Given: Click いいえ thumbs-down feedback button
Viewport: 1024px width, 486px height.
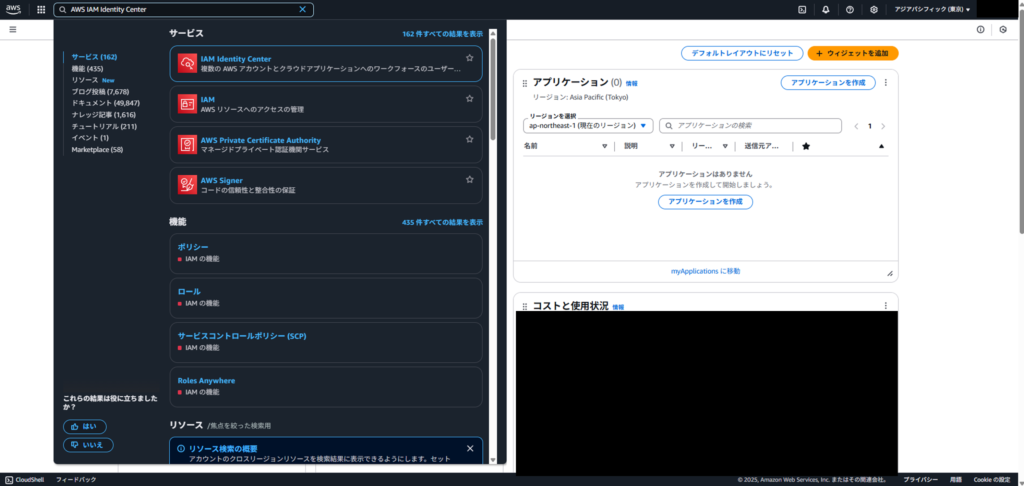Looking at the screenshot, I should (x=88, y=445).
